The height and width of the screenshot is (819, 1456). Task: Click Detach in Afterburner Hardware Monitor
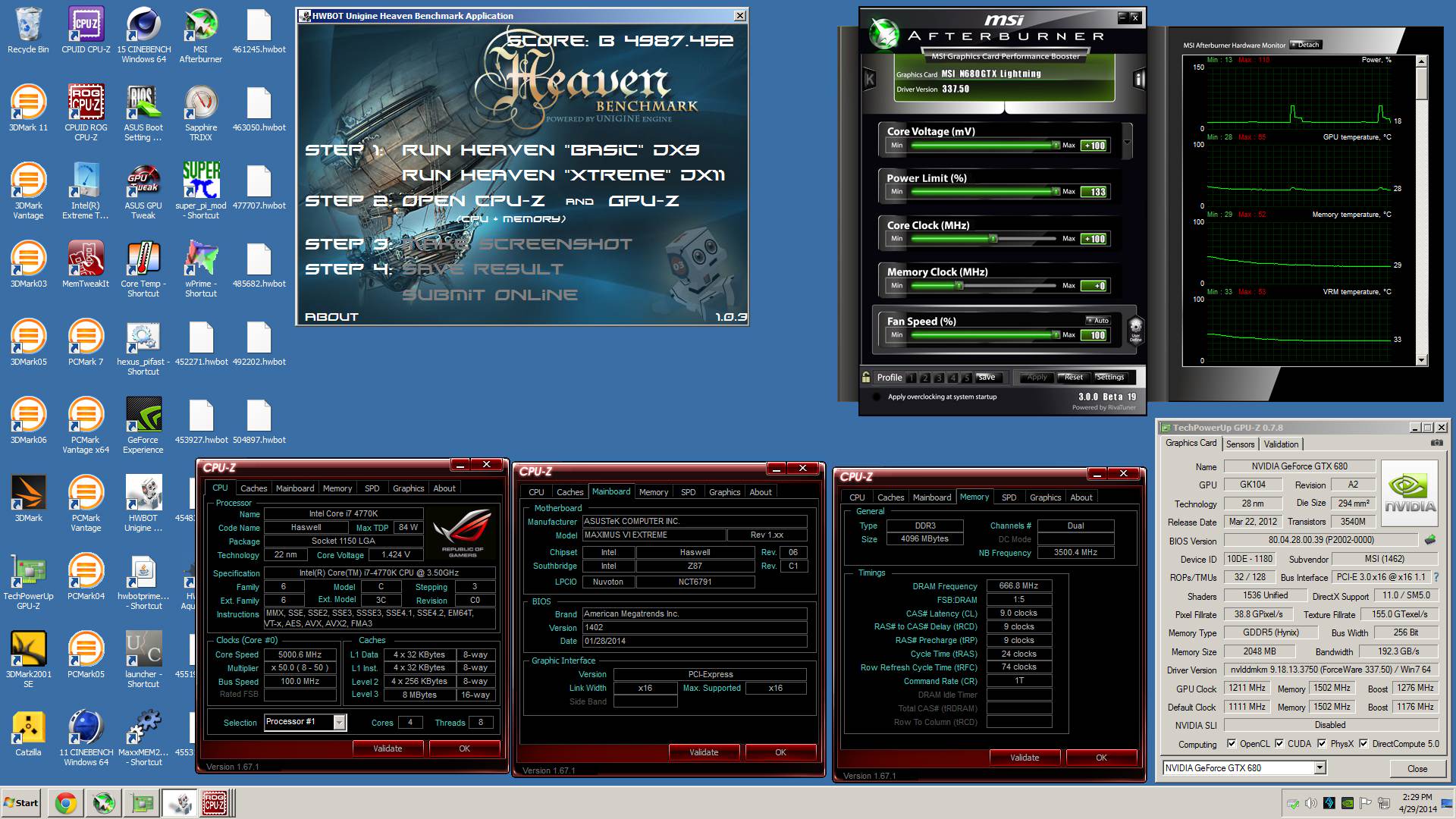pyautogui.click(x=1304, y=45)
